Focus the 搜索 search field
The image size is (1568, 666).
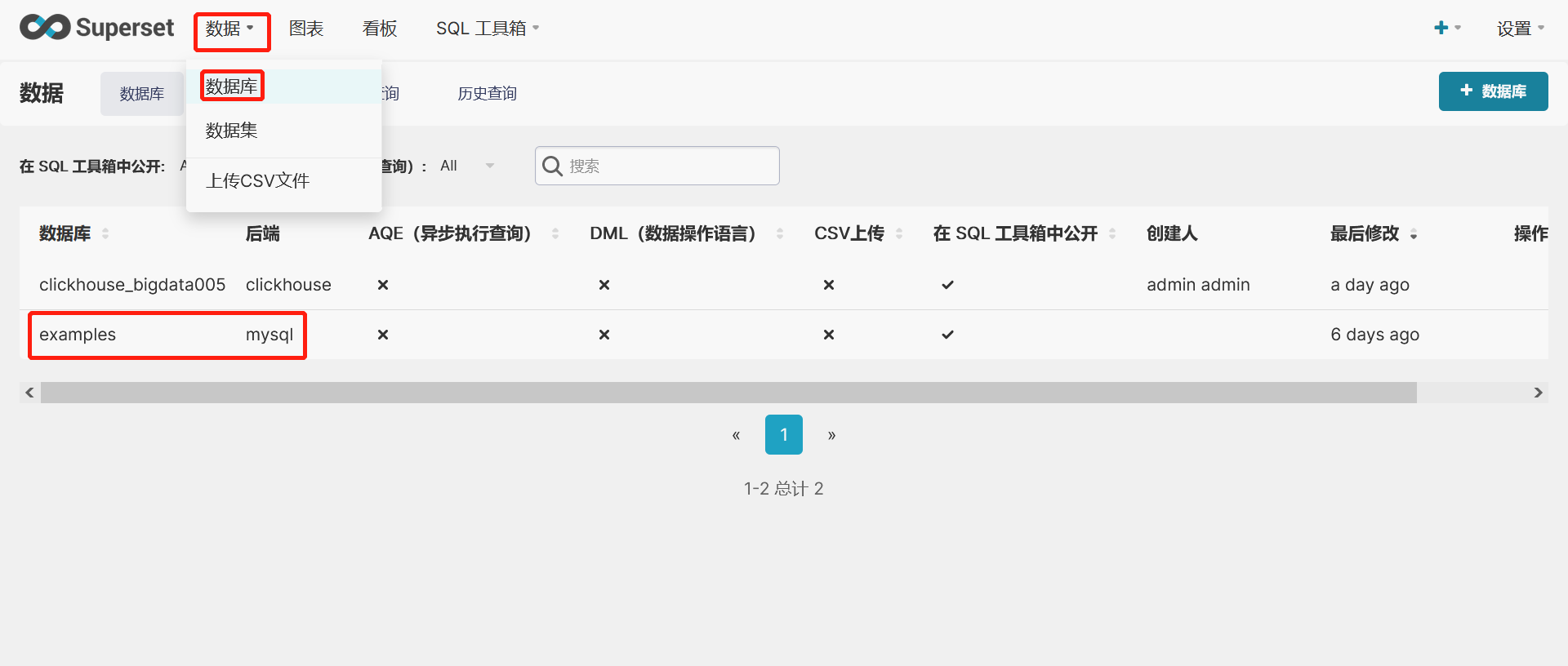pyautogui.click(x=657, y=166)
